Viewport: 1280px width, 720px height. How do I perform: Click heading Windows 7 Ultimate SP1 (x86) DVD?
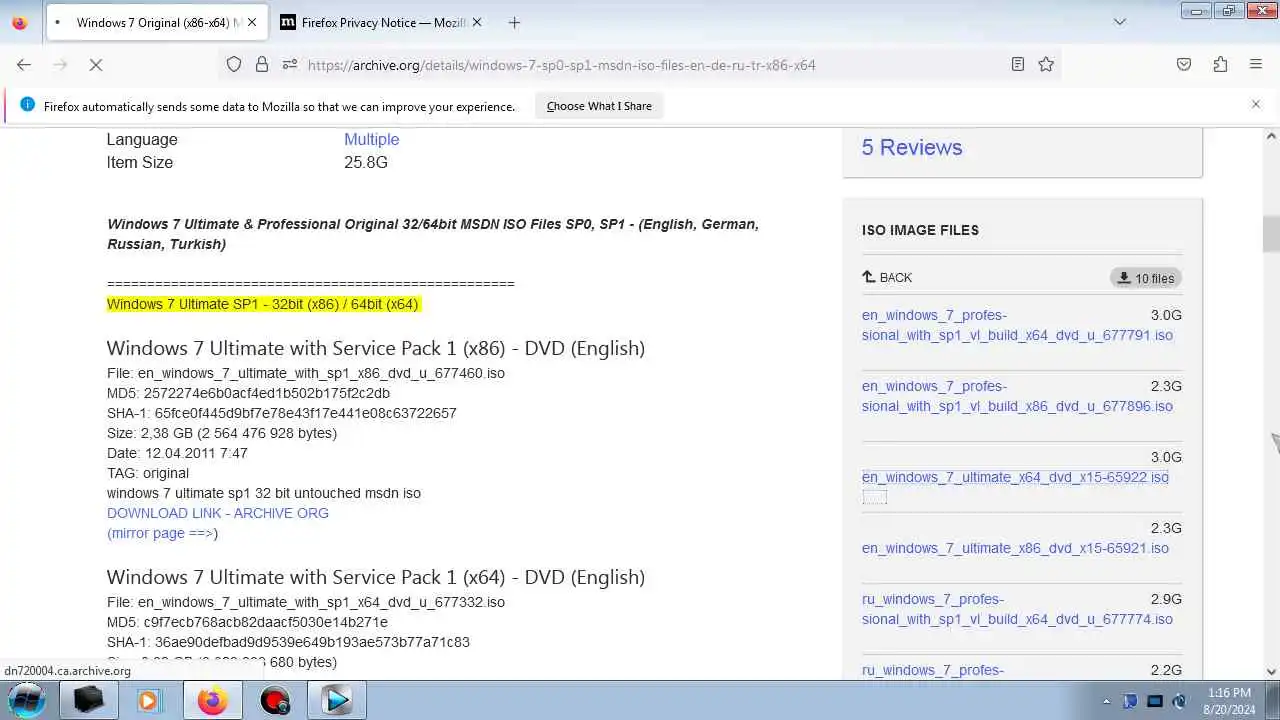click(x=376, y=348)
